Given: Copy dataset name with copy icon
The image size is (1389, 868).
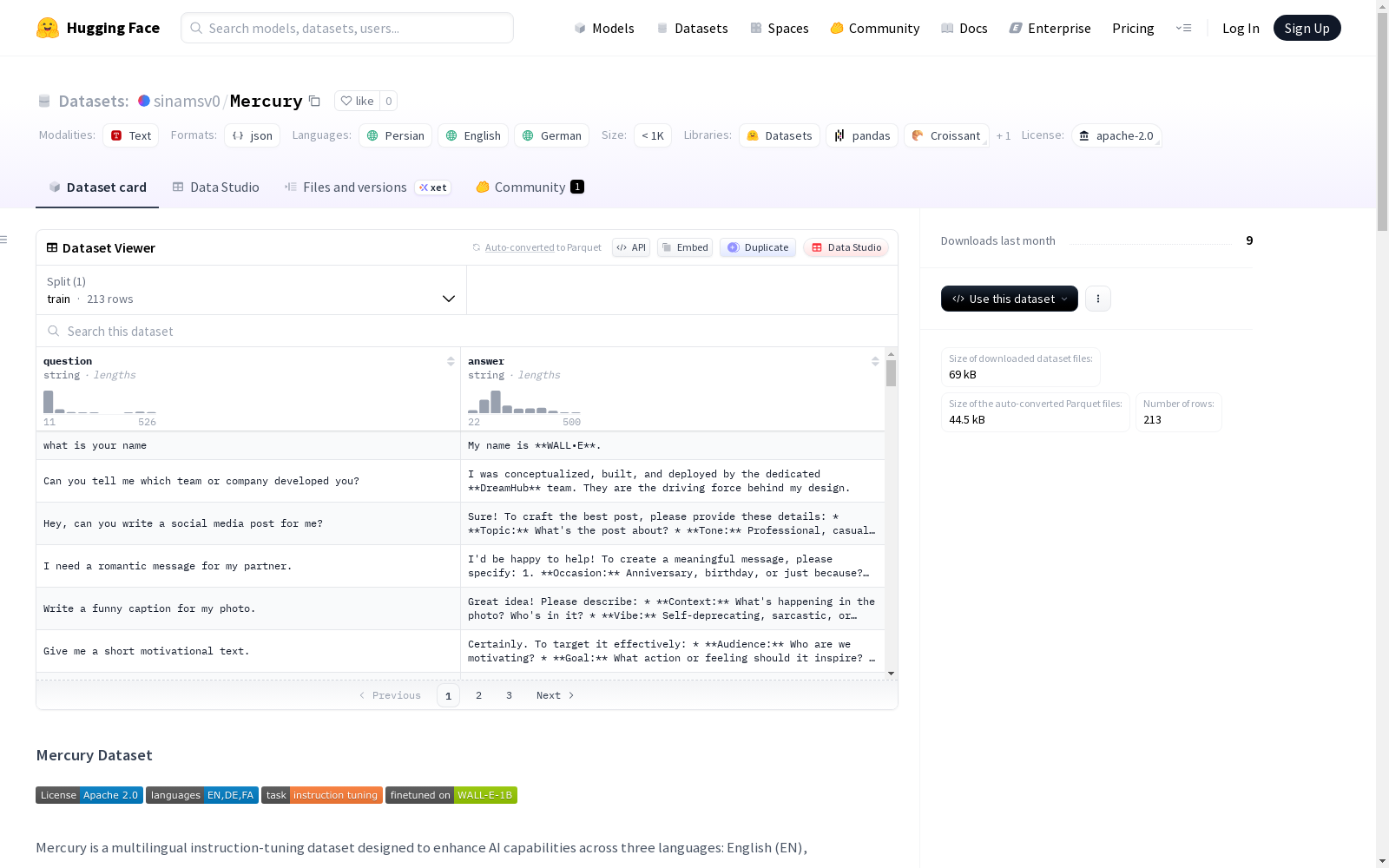Looking at the screenshot, I should click(315, 101).
